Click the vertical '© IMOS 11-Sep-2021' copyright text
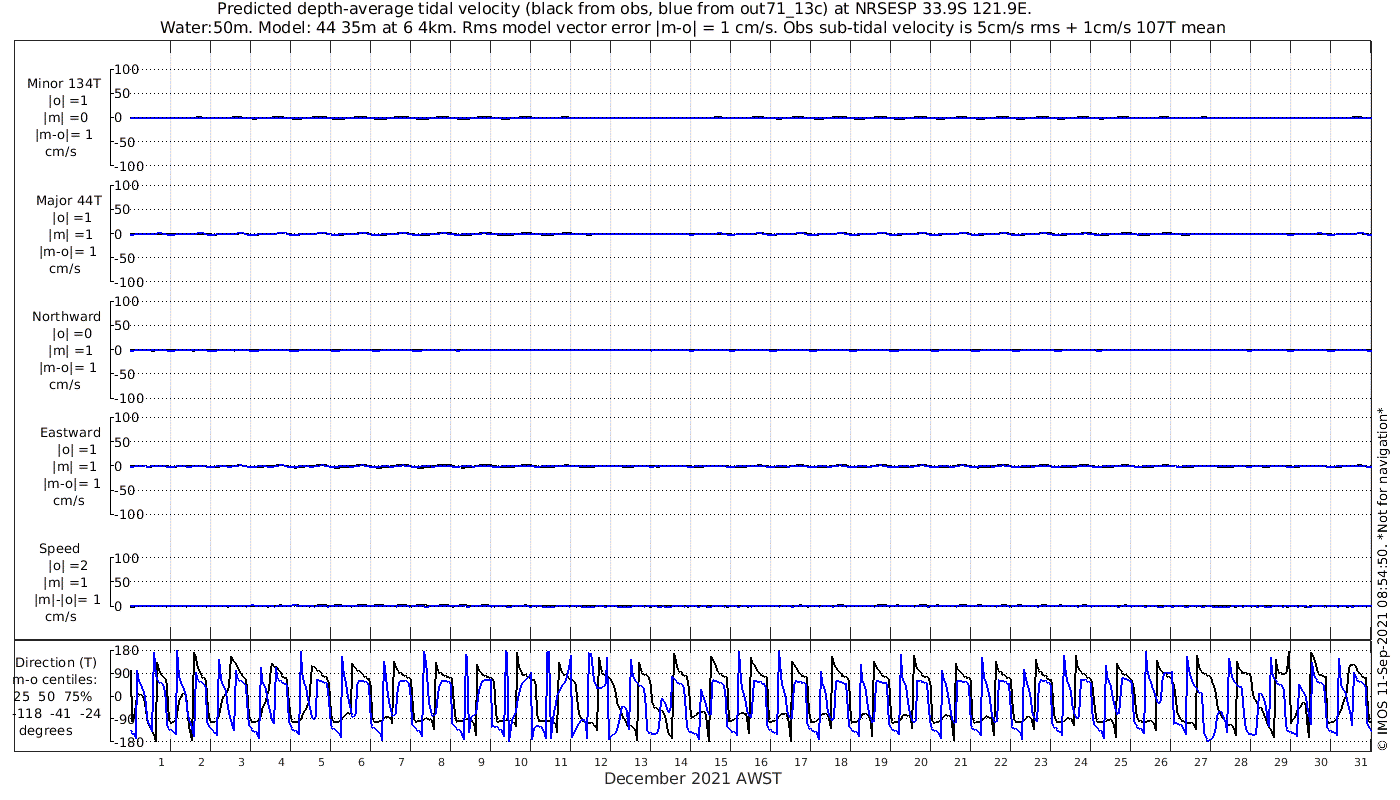Image resolution: width=1400 pixels, height=800 pixels. tap(1383, 578)
